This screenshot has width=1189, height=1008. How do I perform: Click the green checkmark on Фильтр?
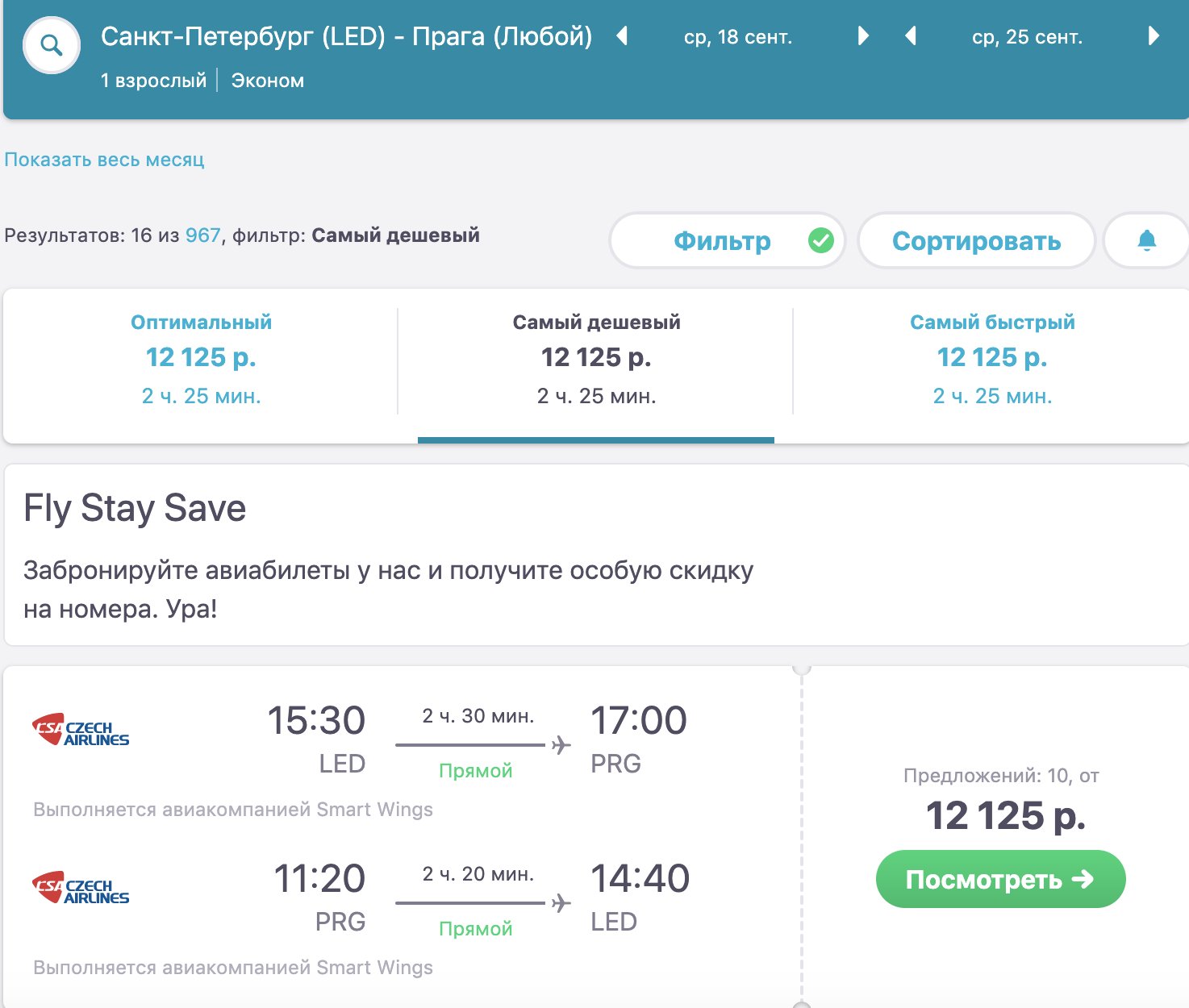(x=821, y=240)
